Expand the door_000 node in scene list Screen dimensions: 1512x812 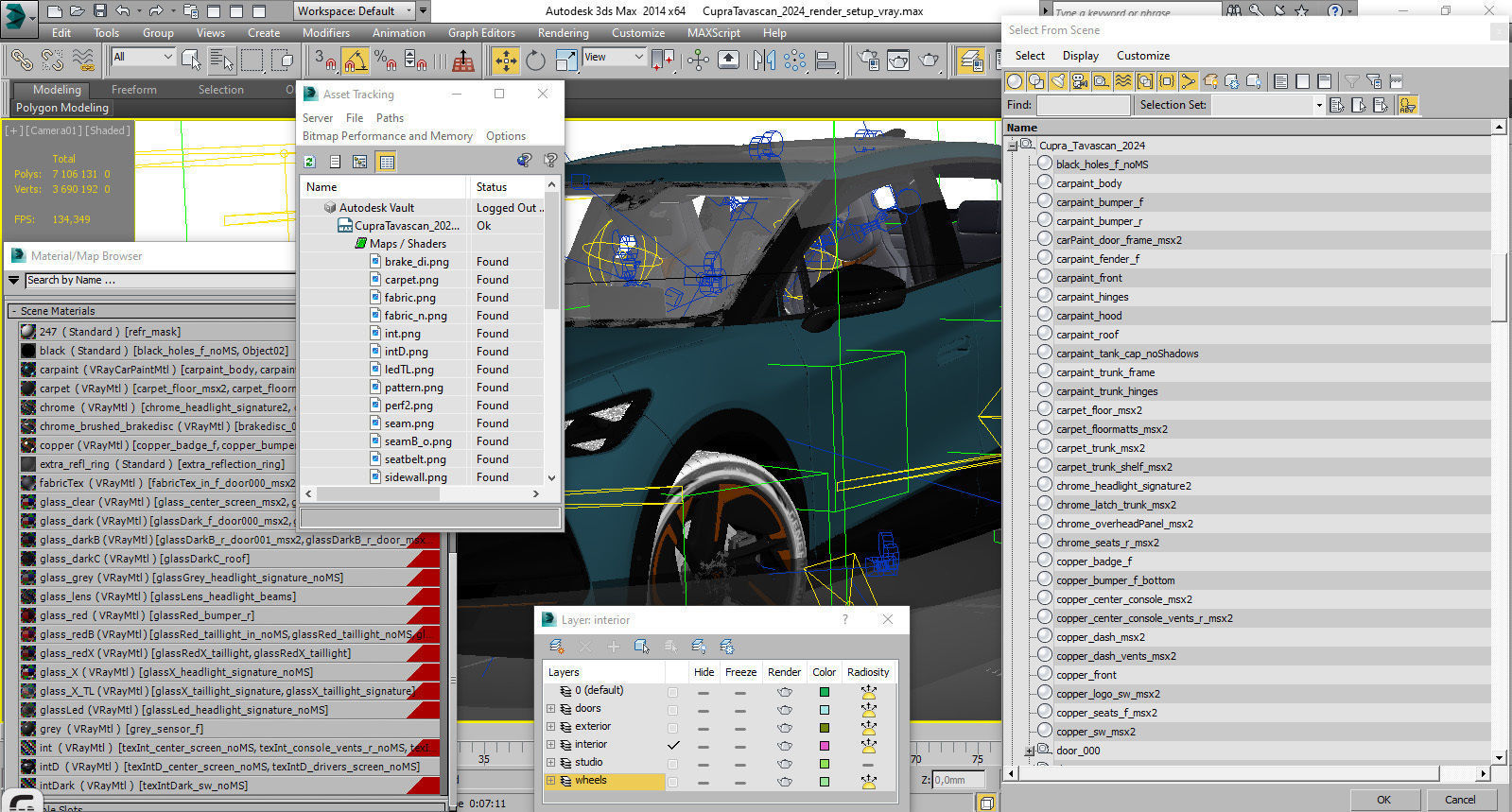(1030, 751)
